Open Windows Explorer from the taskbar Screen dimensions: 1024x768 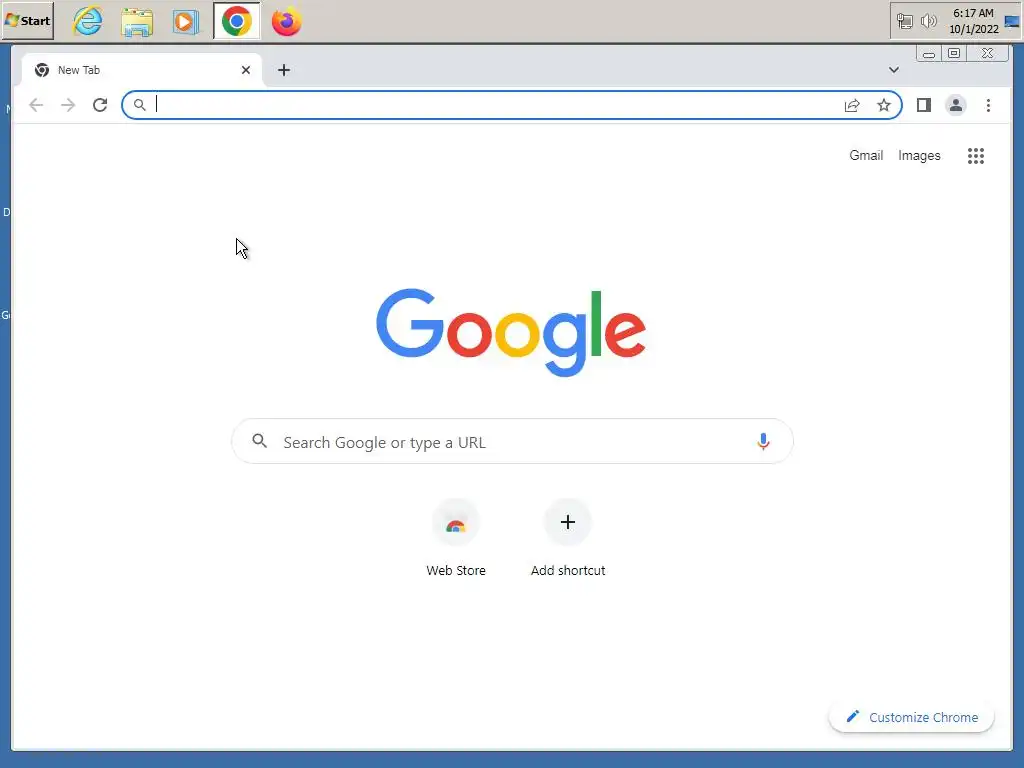[x=137, y=22]
